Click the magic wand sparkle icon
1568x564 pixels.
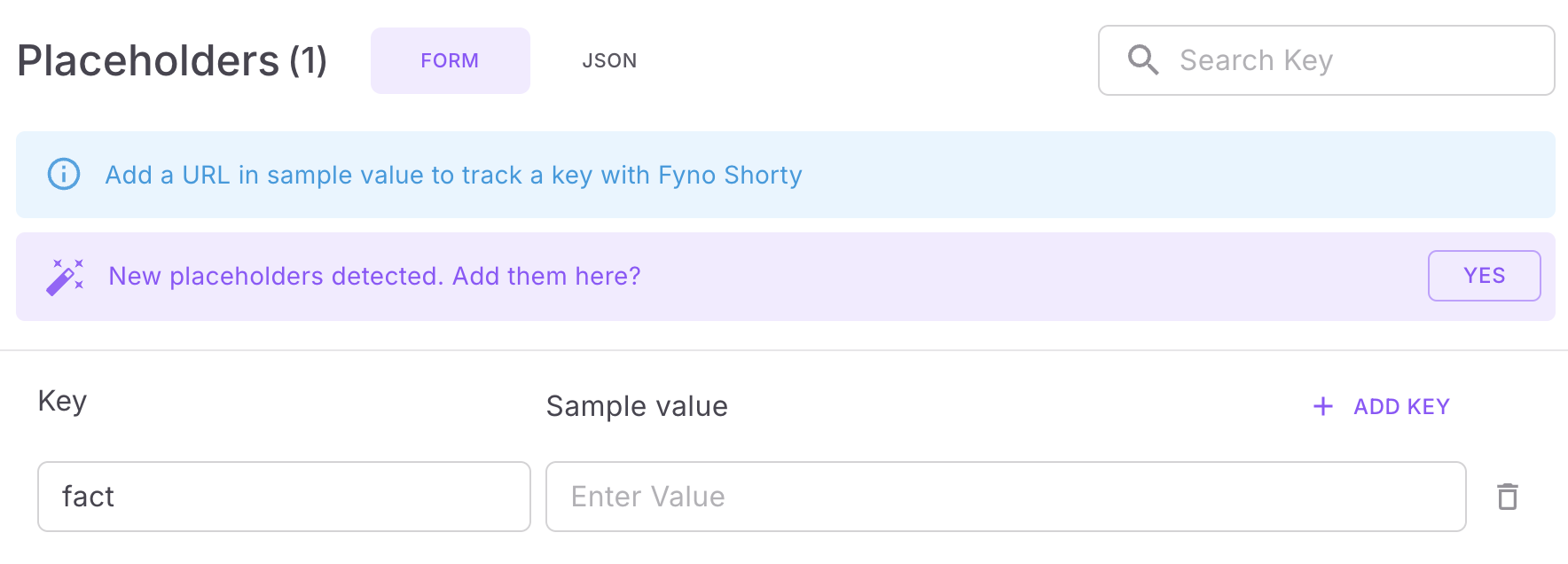65,277
